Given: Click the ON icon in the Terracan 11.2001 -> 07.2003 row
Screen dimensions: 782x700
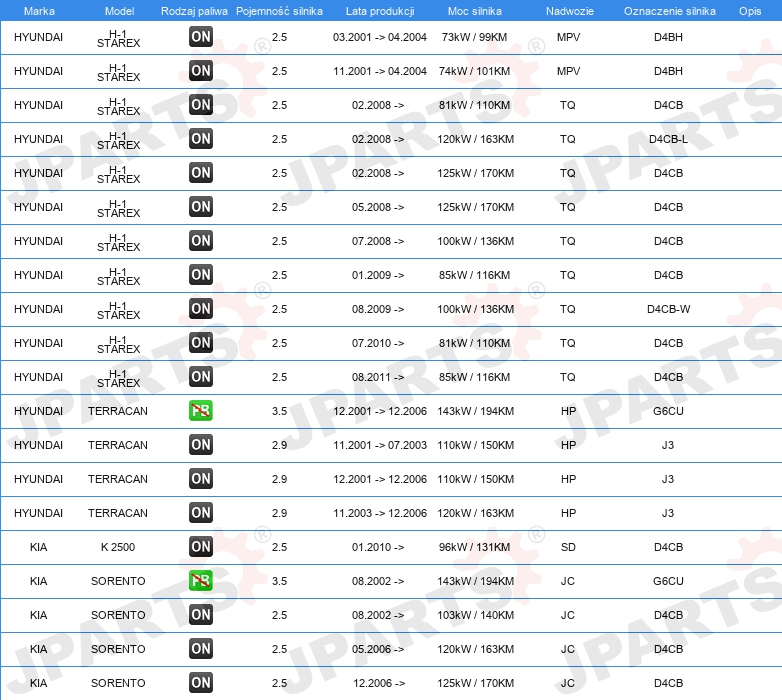Looking at the screenshot, I should [x=201, y=445].
